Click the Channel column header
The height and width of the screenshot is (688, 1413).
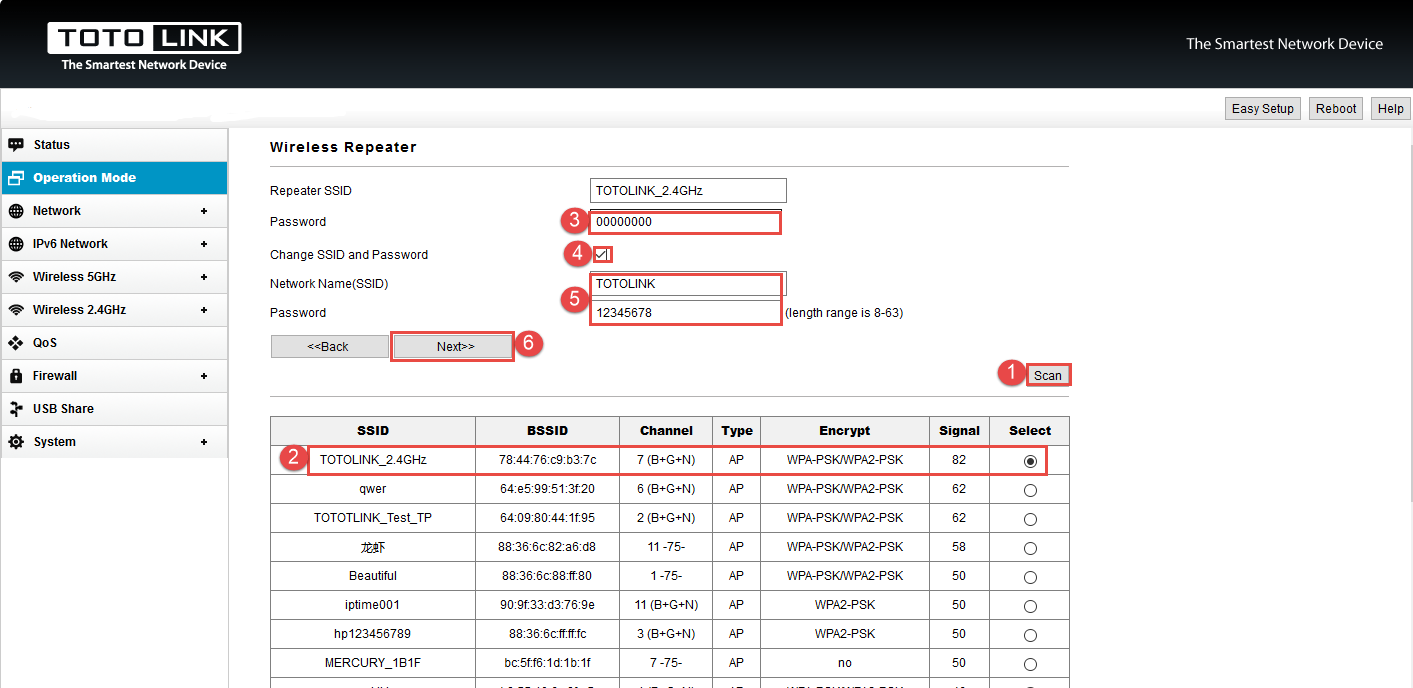click(666, 431)
